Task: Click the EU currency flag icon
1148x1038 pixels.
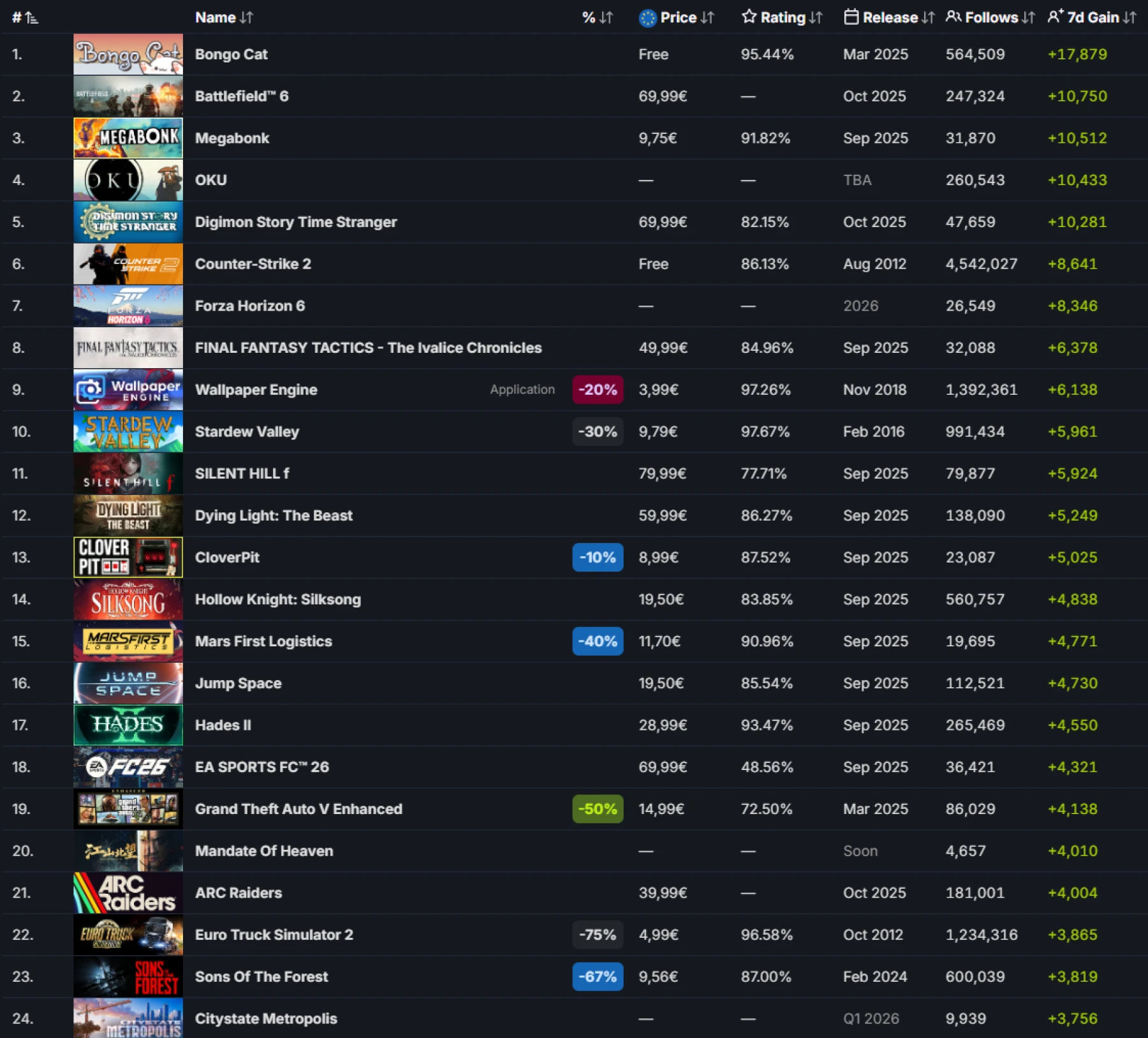Action: coord(647,18)
